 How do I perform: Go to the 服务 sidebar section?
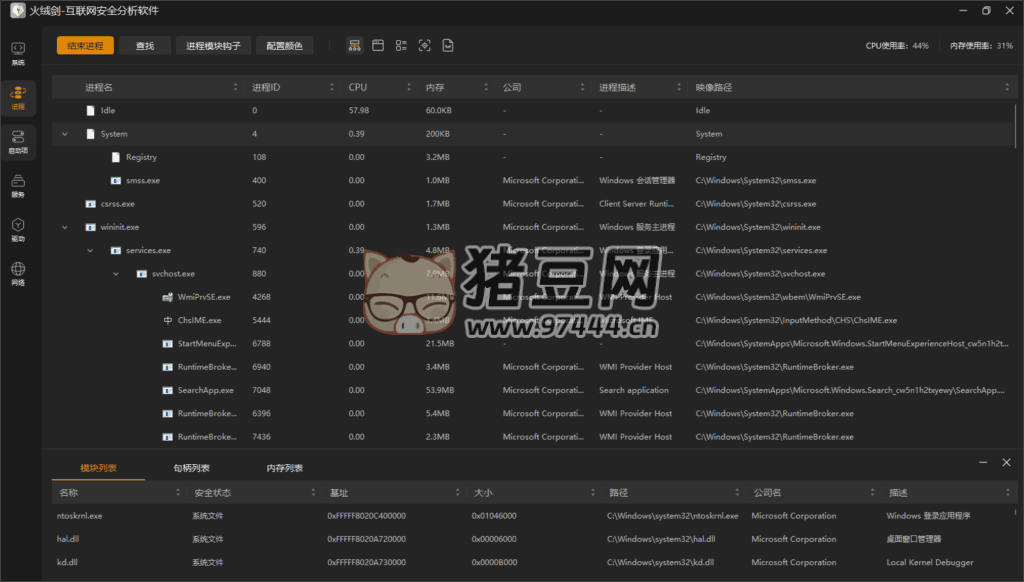click(x=18, y=185)
